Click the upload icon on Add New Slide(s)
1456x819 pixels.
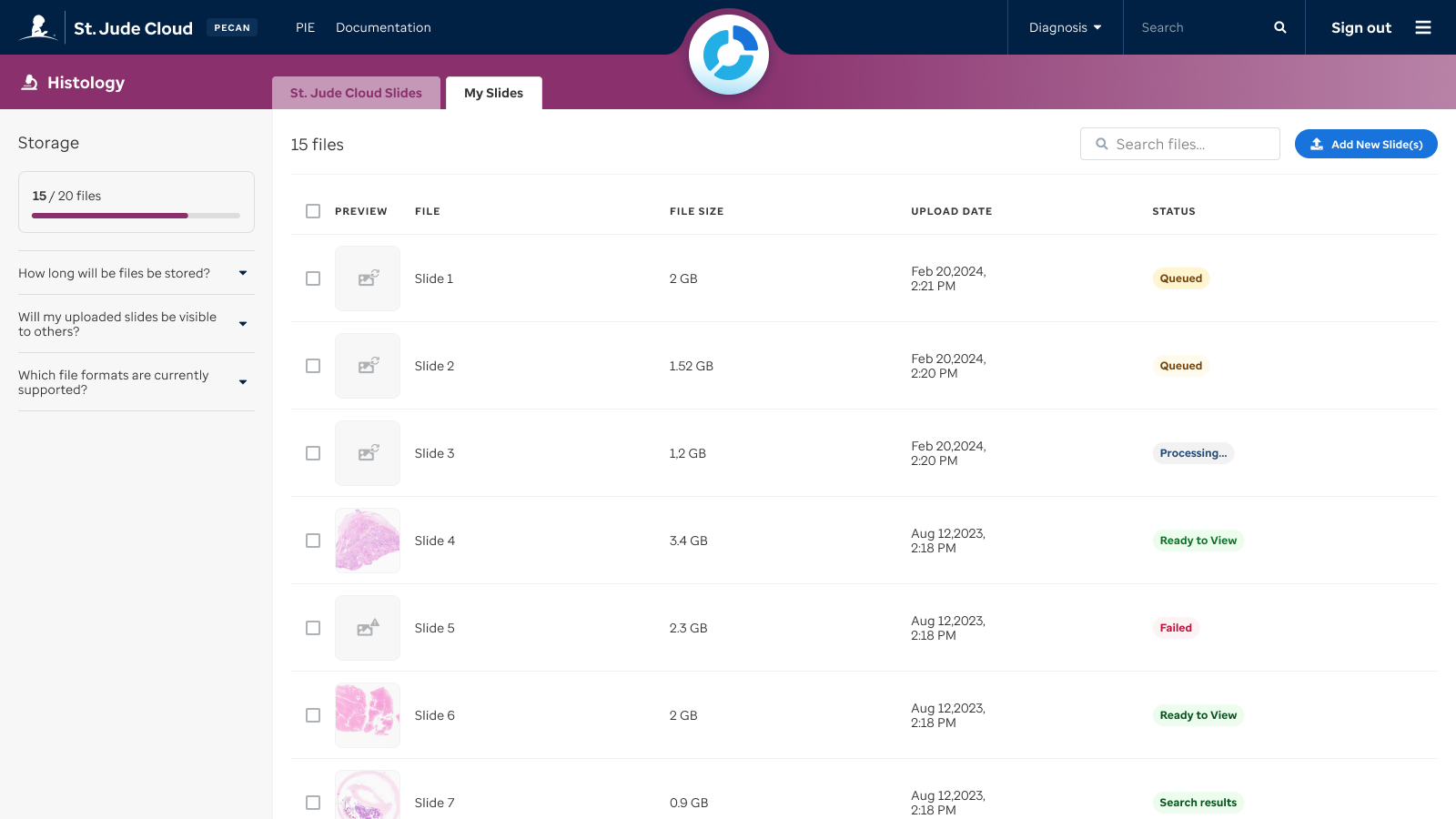[x=1316, y=144]
